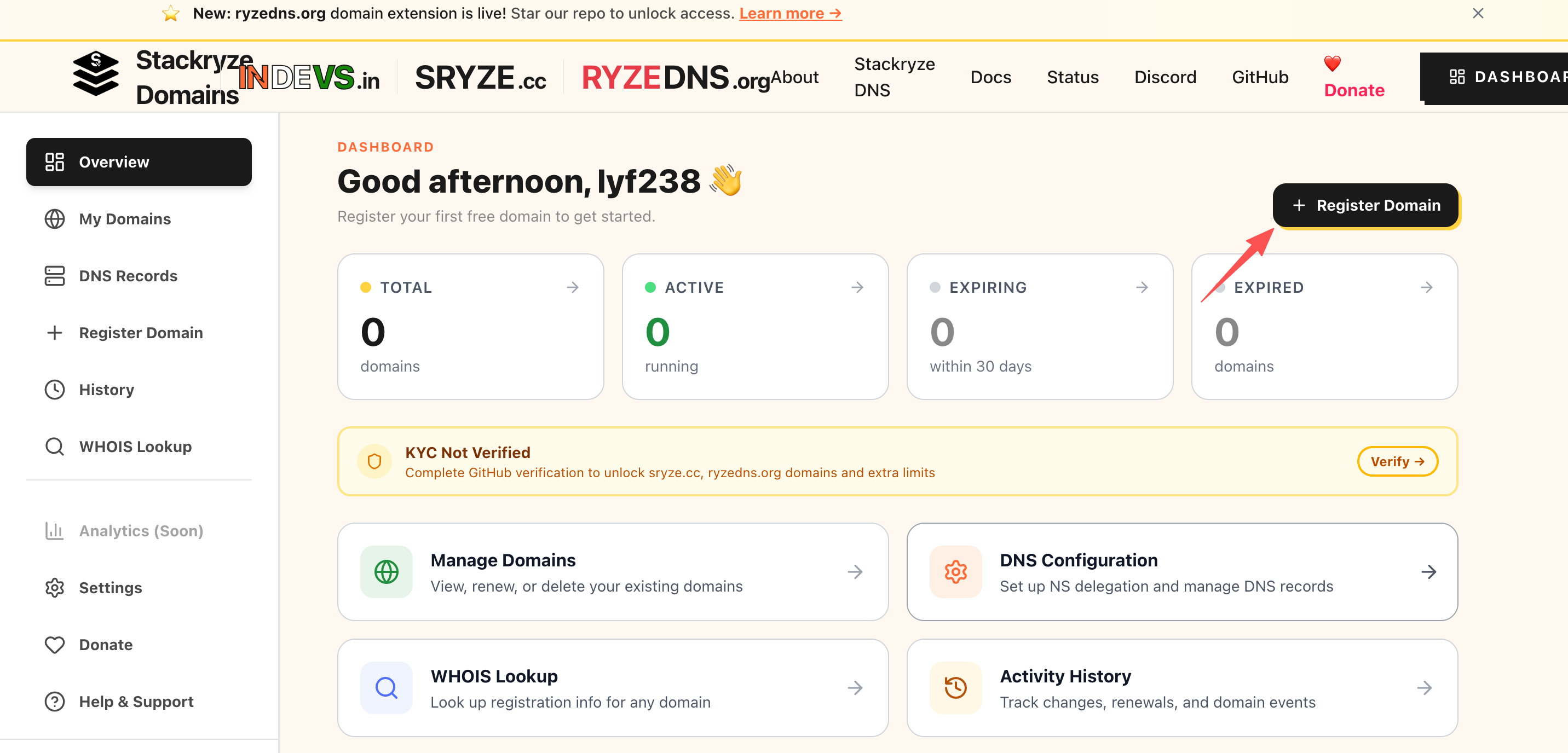Screen dimensions: 1568x753
Task: Click the orange gear icon on DNS Configuration
Action: [956, 572]
